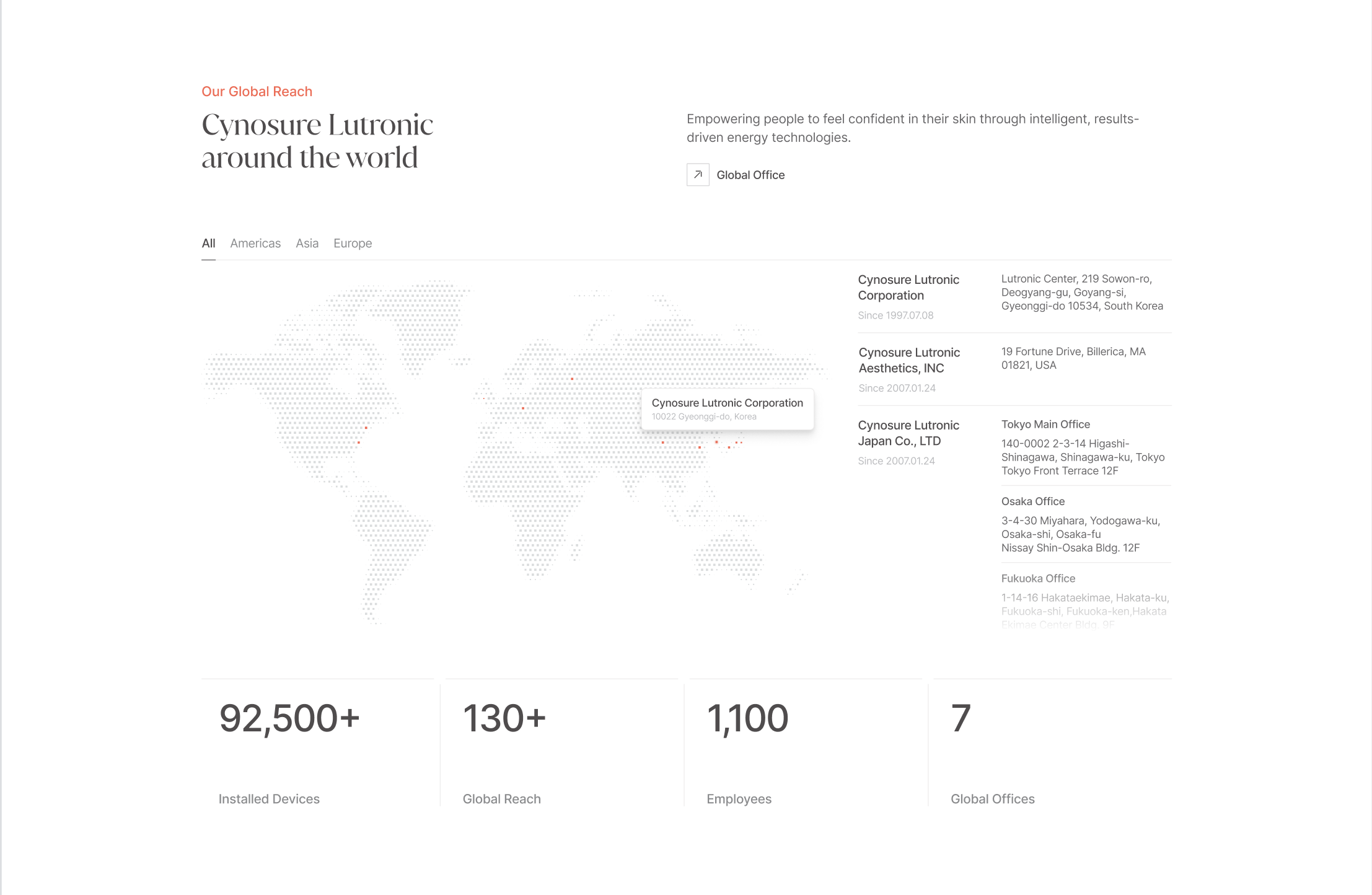Click the 7 Global Offices figure
Image resolution: width=1372 pixels, height=895 pixels.
[x=961, y=718]
